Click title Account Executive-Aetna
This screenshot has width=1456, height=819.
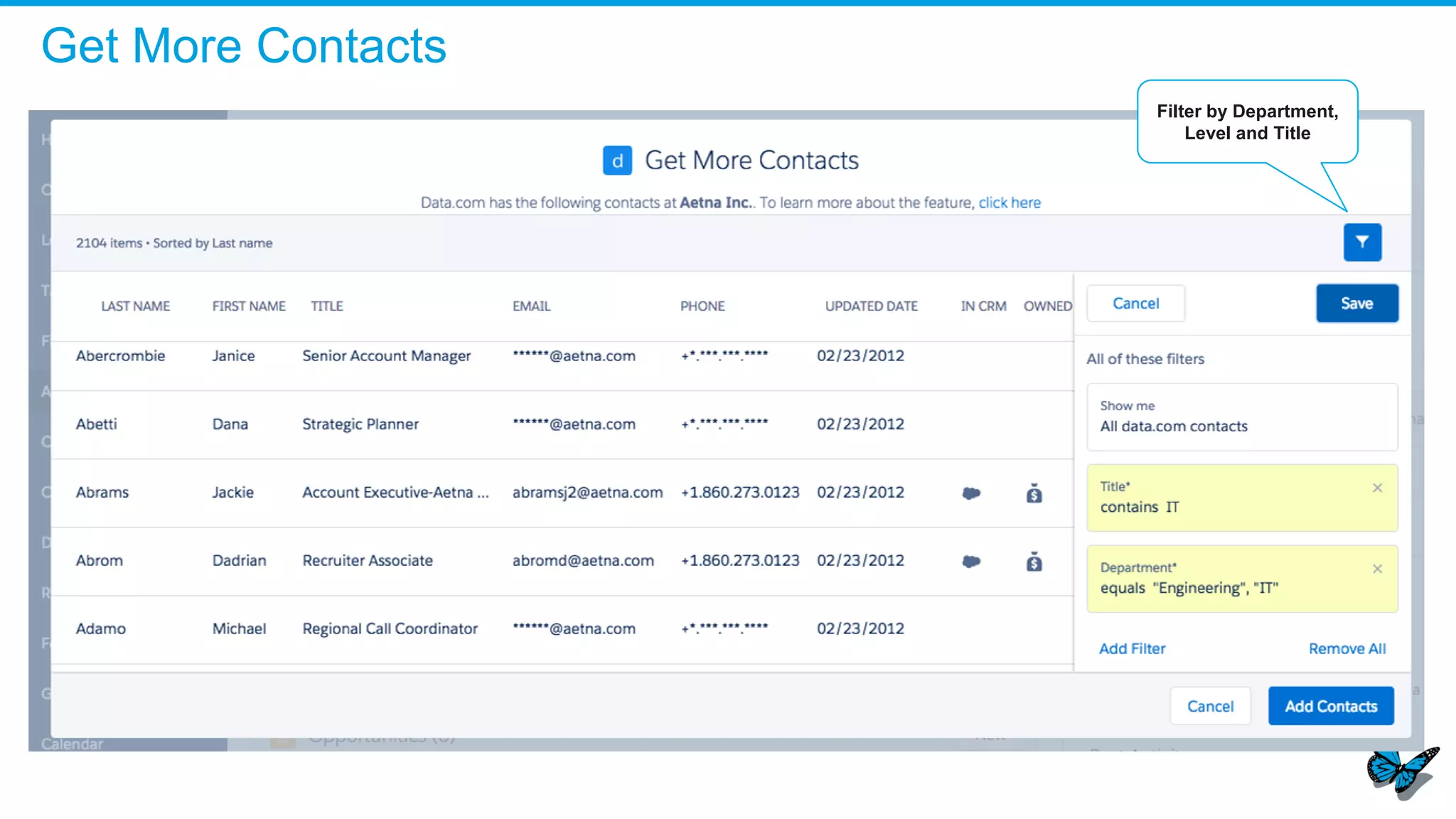coord(395,492)
